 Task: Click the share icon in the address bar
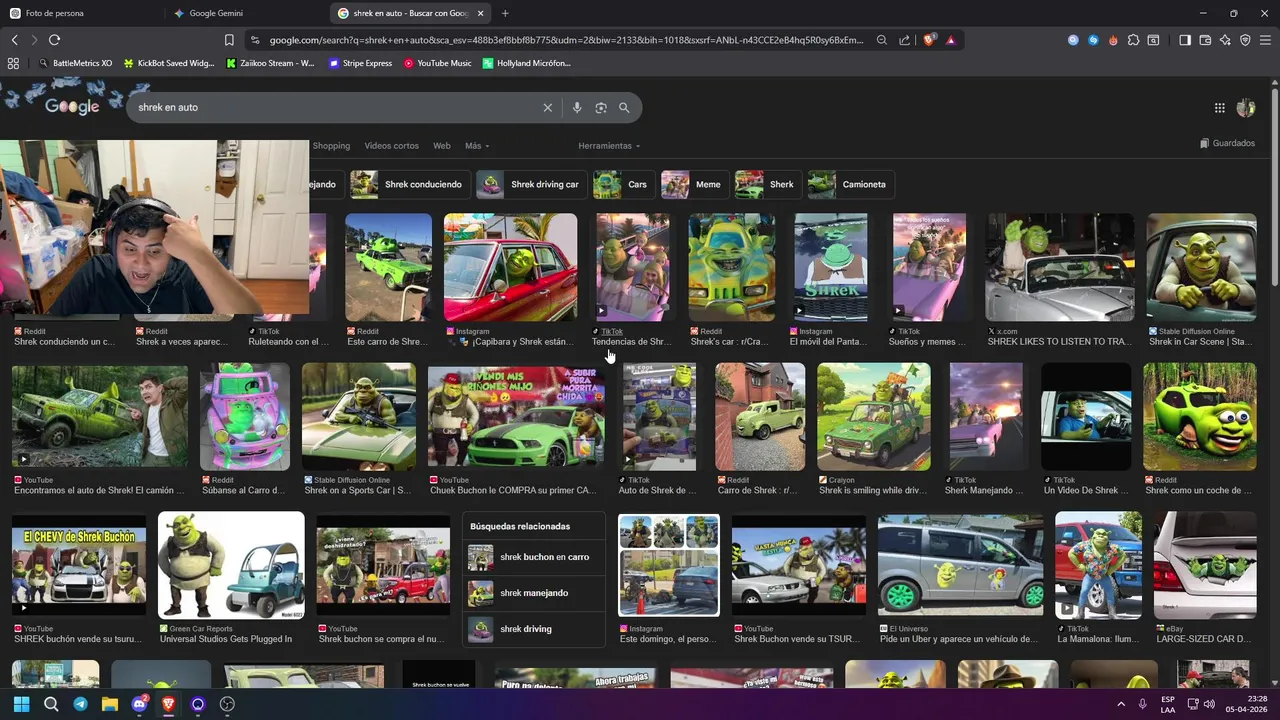coord(904,40)
